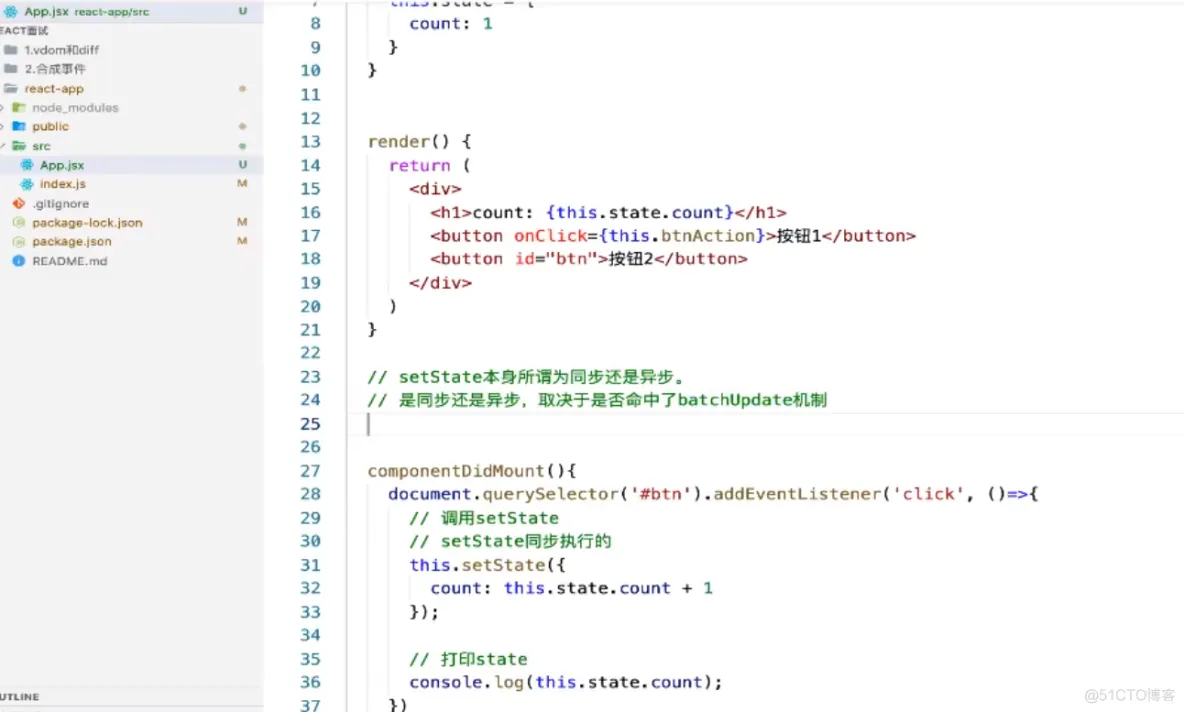The height and width of the screenshot is (712, 1184).
Task: Click onClick attribute on line 17
Action: [550, 236]
